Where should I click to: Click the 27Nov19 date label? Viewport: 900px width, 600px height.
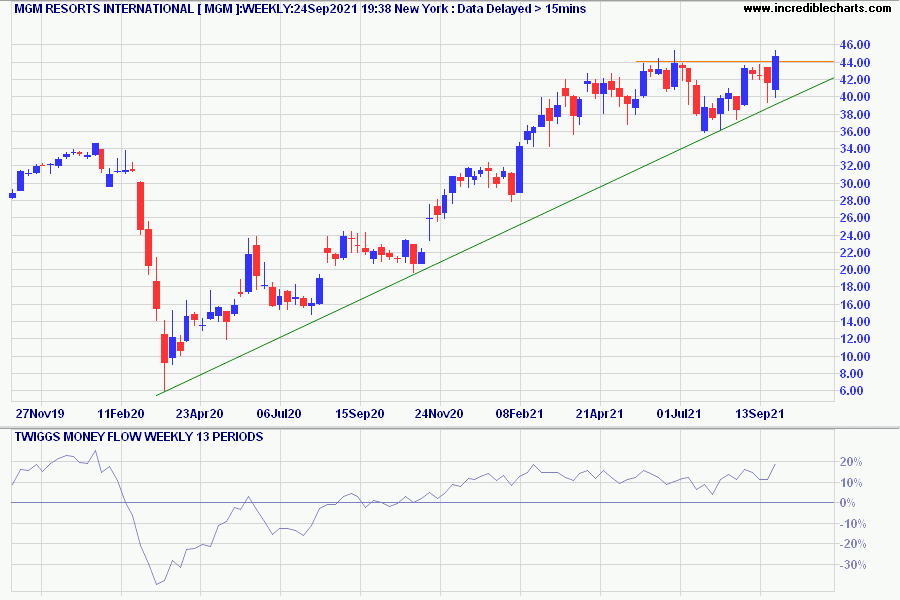click(x=40, y=413)
